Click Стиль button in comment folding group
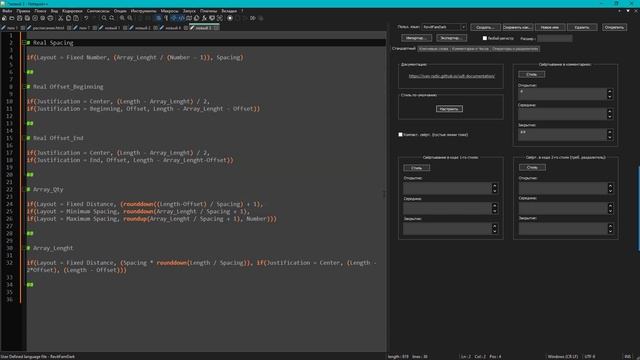This screenshot has width=640, height=360. [531, 74]
